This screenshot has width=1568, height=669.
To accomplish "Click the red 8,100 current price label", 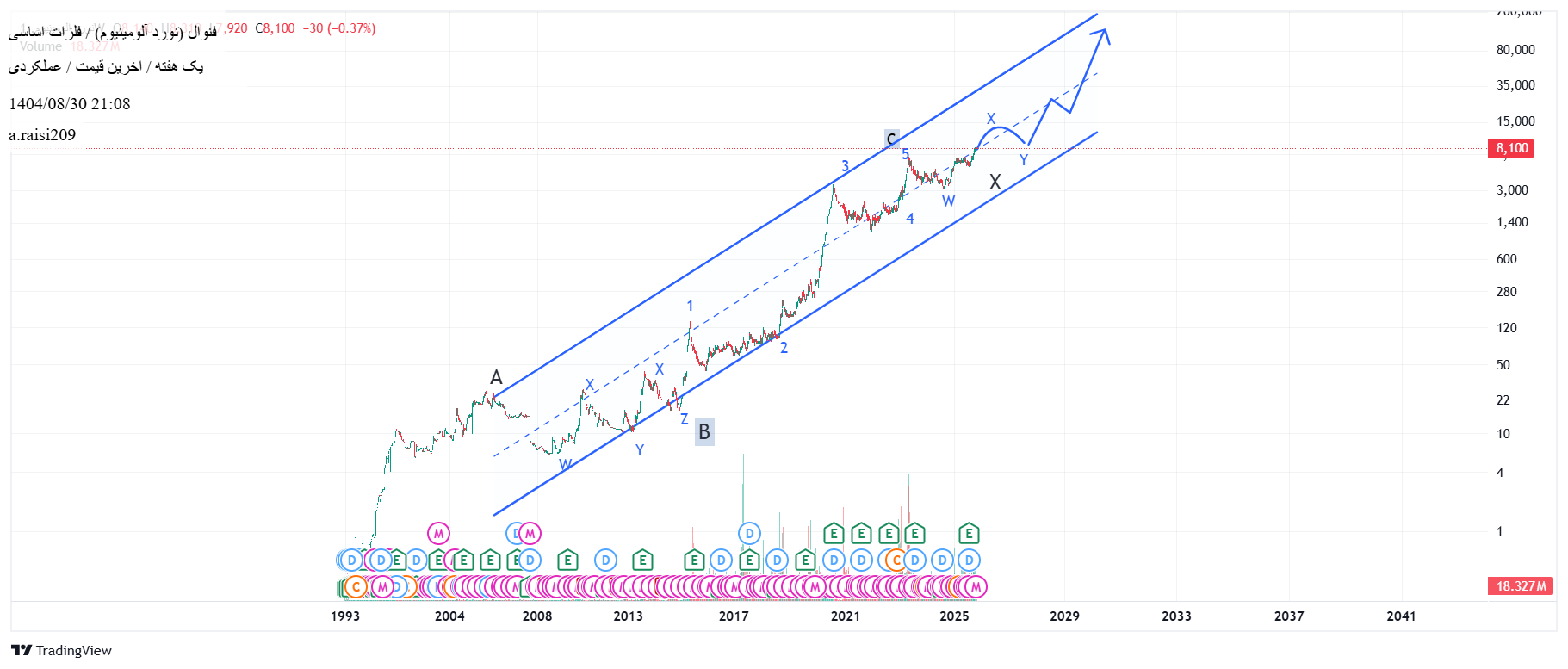I will click(1511, 148).
